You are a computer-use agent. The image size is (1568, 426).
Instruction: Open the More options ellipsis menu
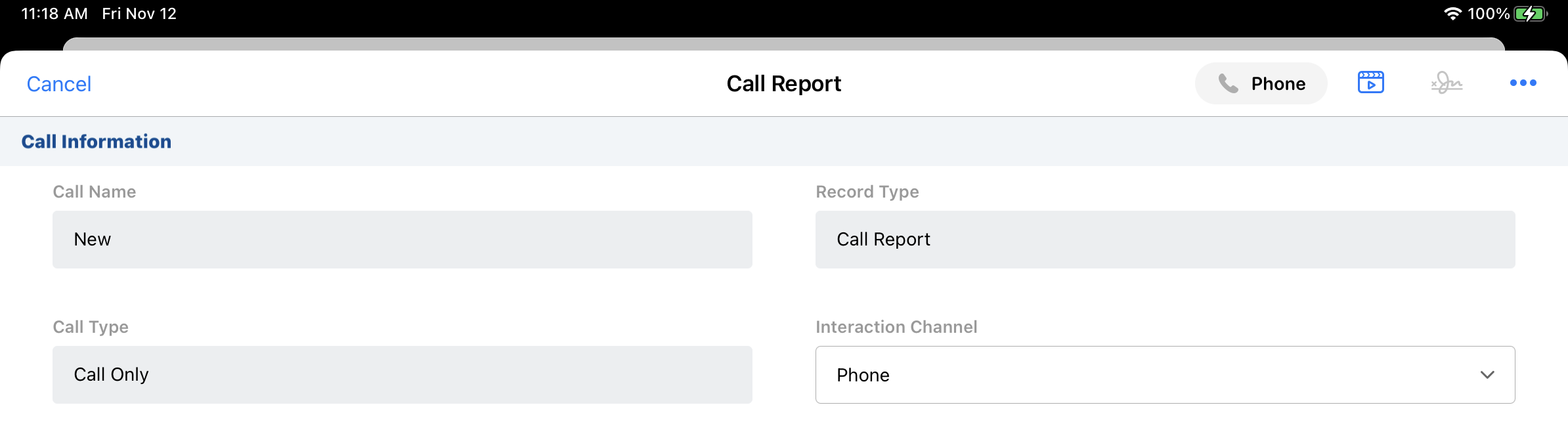click(1523, 83)
